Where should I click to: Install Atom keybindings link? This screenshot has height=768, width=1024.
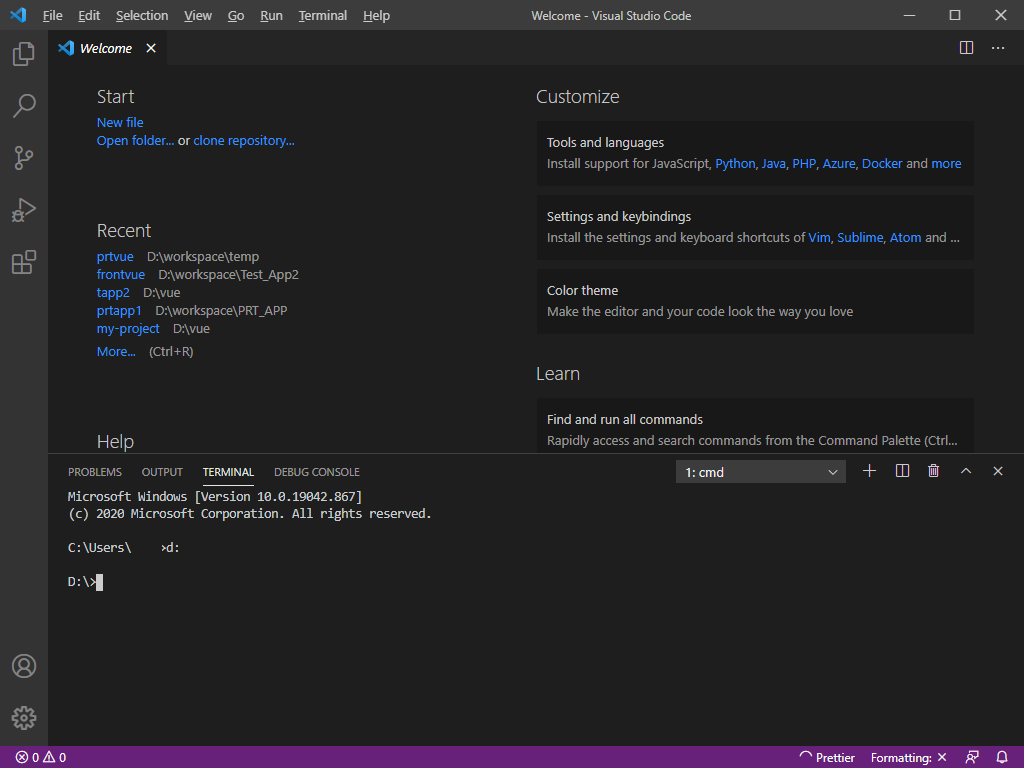[905, 237]
